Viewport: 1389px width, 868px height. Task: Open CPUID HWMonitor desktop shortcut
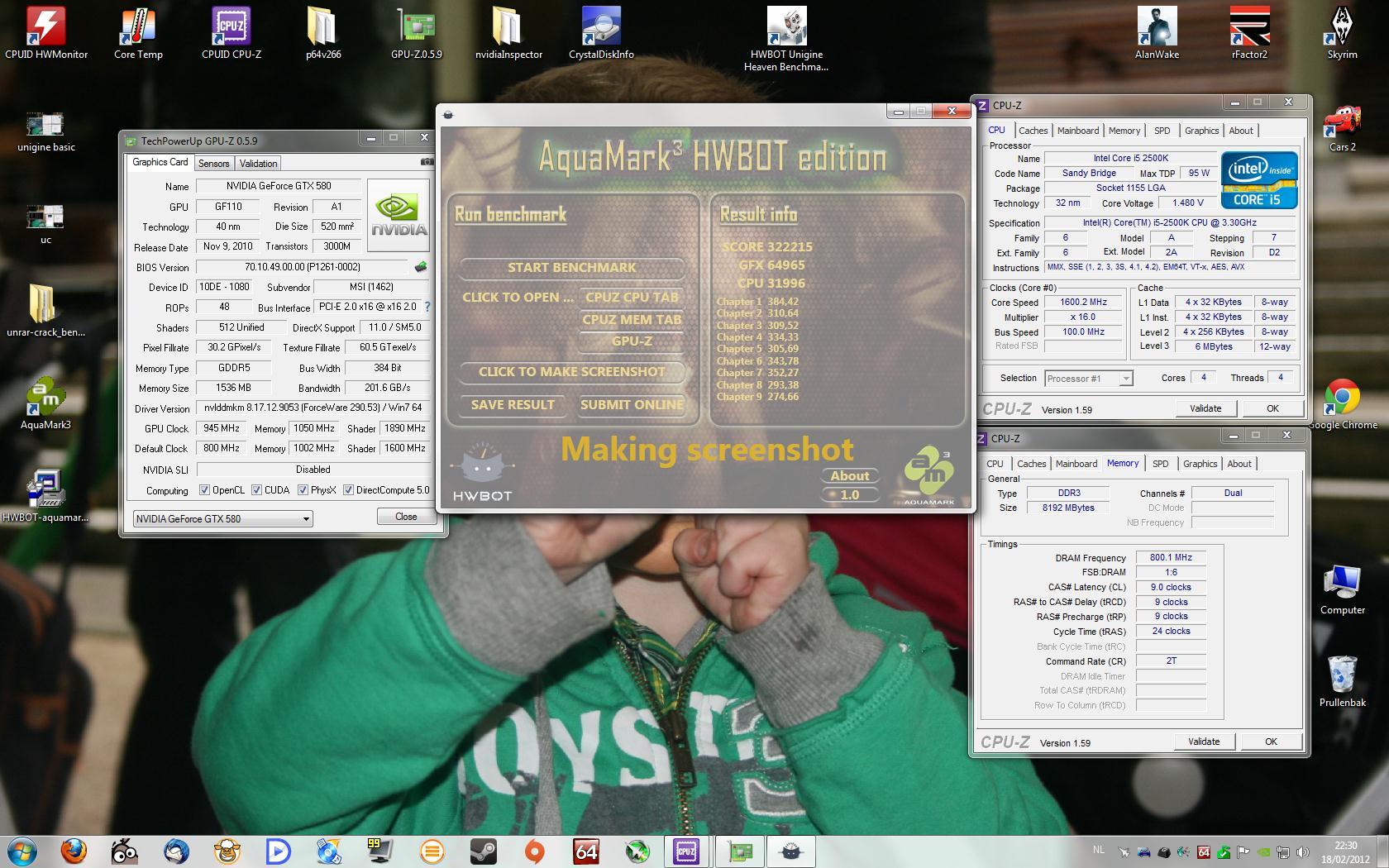pyautogui.click(x=46, y=33)
